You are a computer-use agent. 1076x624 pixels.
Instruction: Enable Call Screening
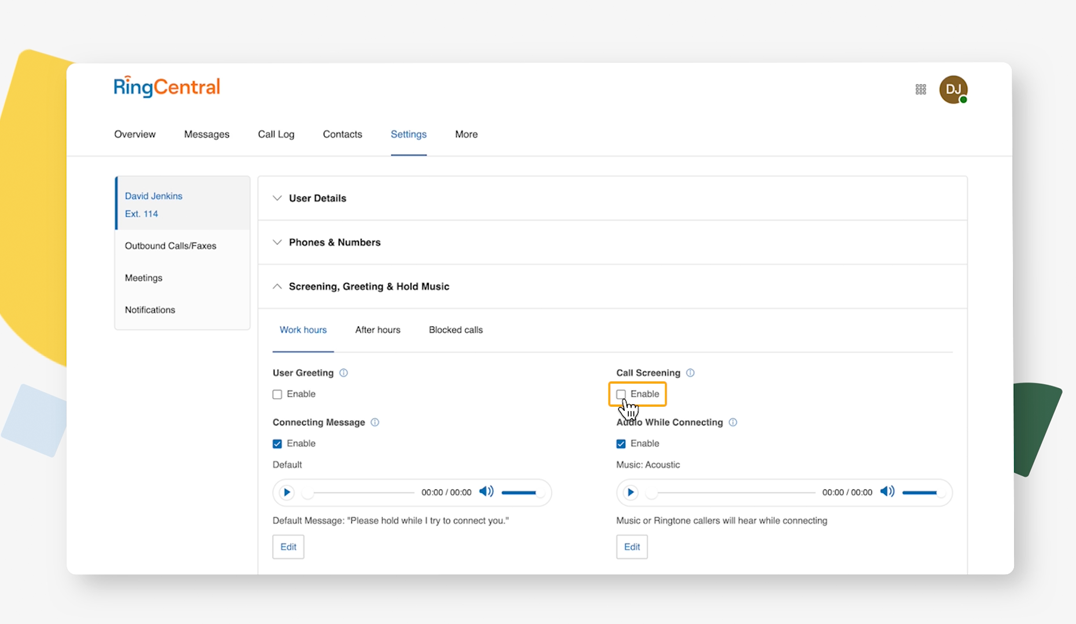[621, 394]
